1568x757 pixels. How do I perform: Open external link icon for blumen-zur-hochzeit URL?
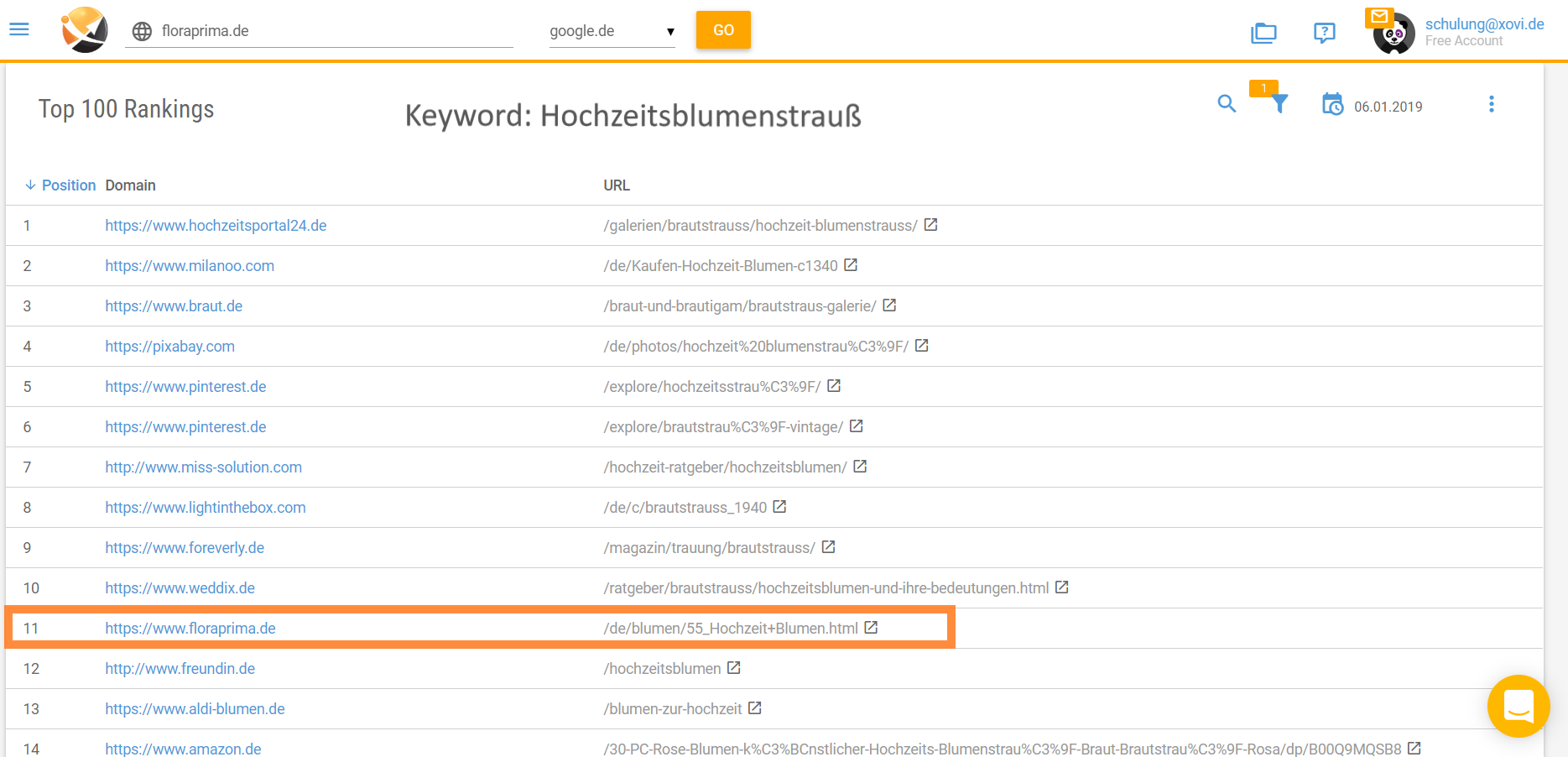[754, 708]
